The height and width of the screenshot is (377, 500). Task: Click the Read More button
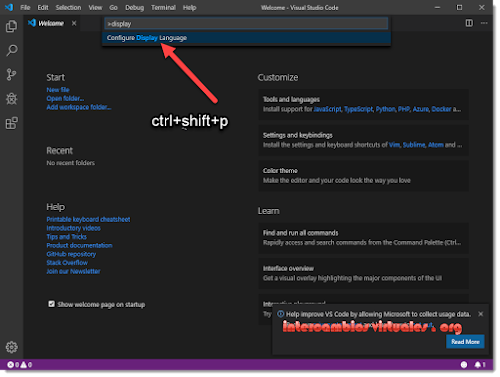coord(465,342)
